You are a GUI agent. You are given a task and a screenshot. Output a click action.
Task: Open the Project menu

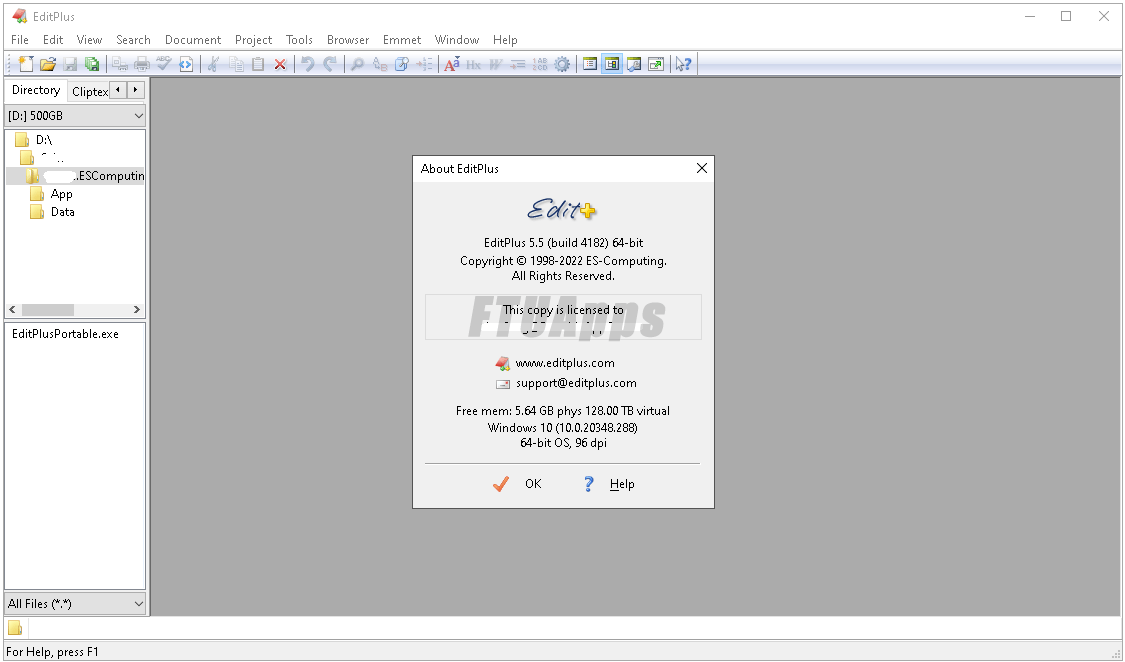click(x=253, y=39)
